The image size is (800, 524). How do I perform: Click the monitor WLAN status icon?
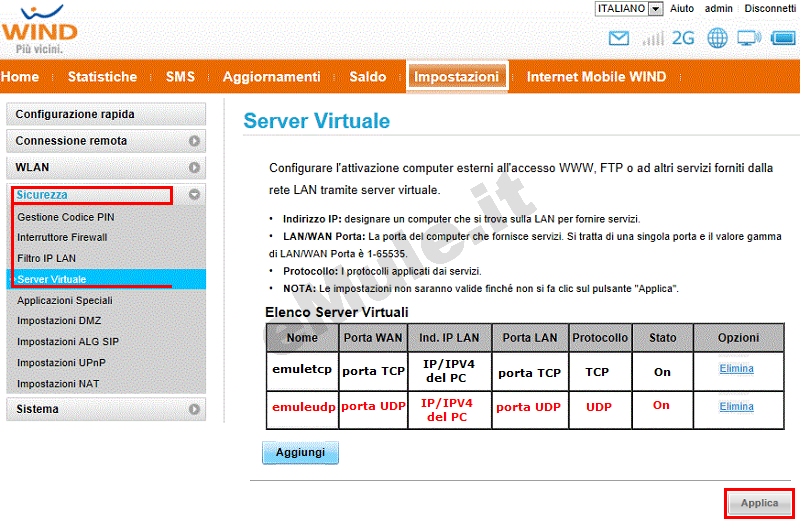coord(748,38)
